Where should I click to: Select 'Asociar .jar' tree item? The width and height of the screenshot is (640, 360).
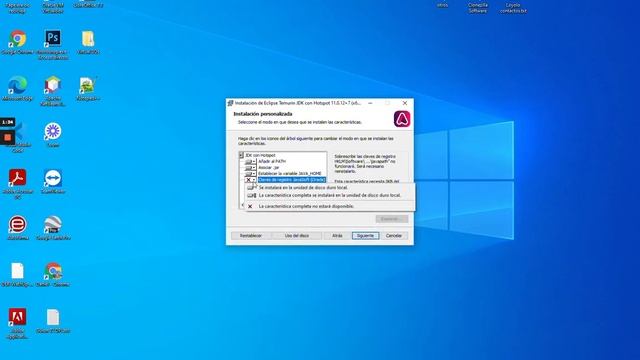click(269, 168)
